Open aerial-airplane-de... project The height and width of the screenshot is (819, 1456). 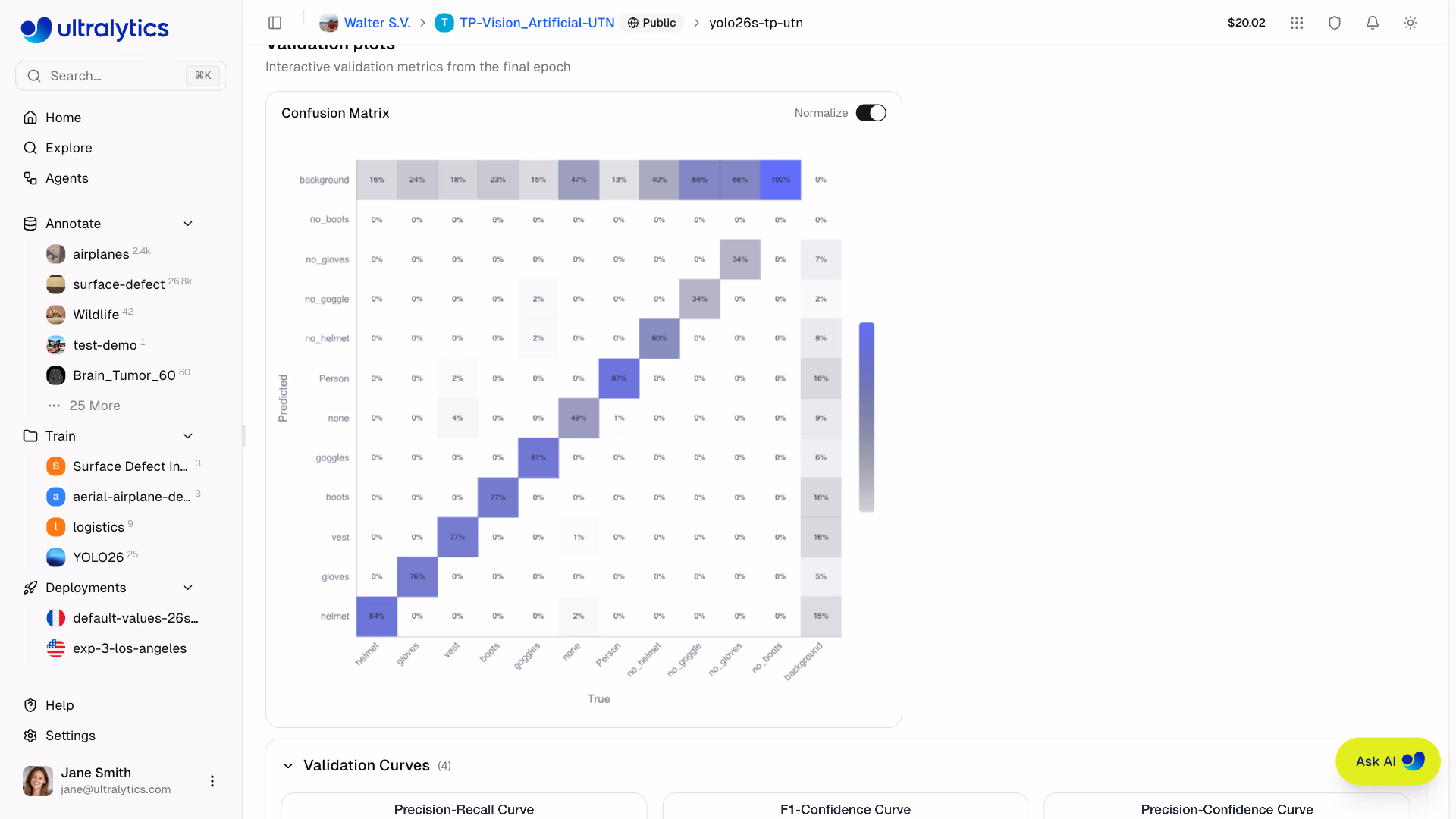pyautogui.click(x=131, y=497)
